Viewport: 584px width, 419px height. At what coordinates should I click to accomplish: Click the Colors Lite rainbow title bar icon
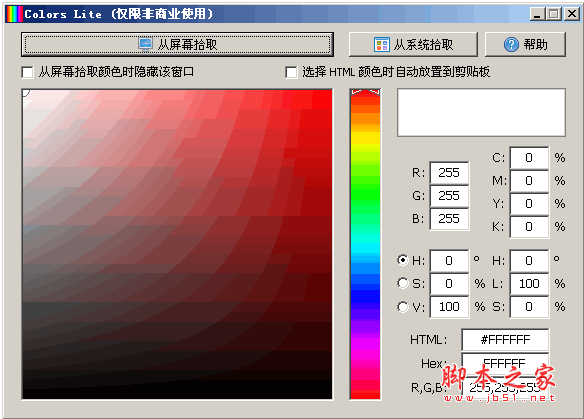(14, 14)
